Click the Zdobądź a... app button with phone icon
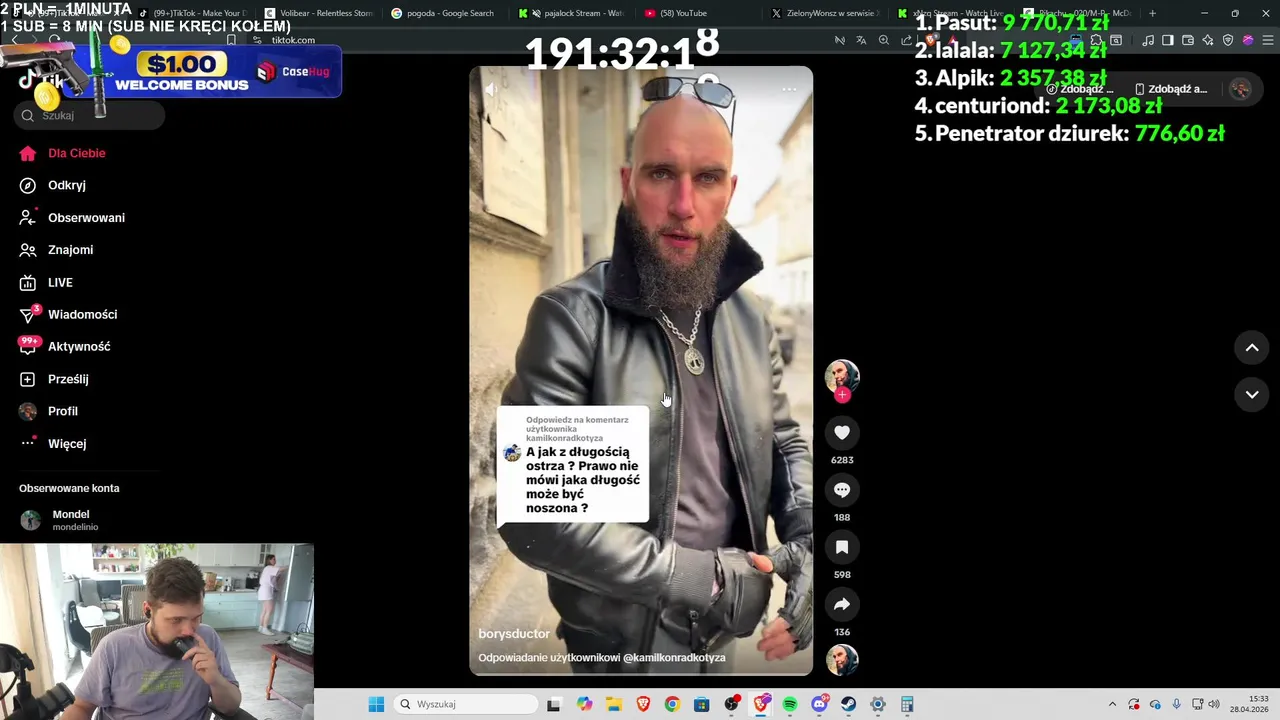This screenshot has width=1280, height=720. click(1171, 89)
